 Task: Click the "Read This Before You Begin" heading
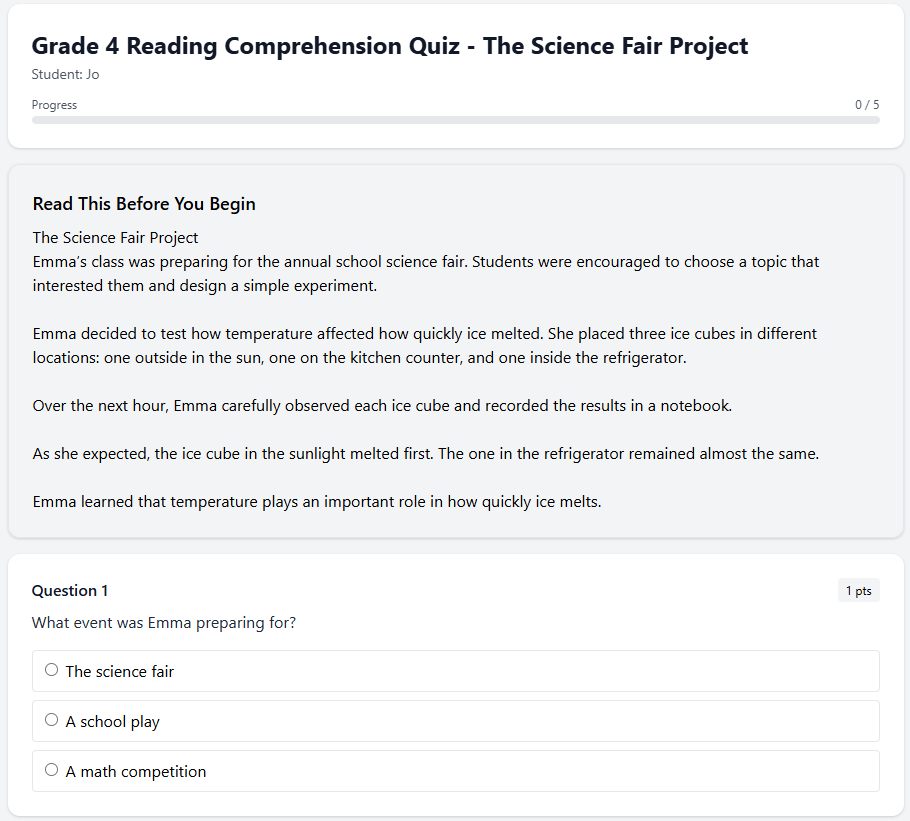(x=144, y=203)
